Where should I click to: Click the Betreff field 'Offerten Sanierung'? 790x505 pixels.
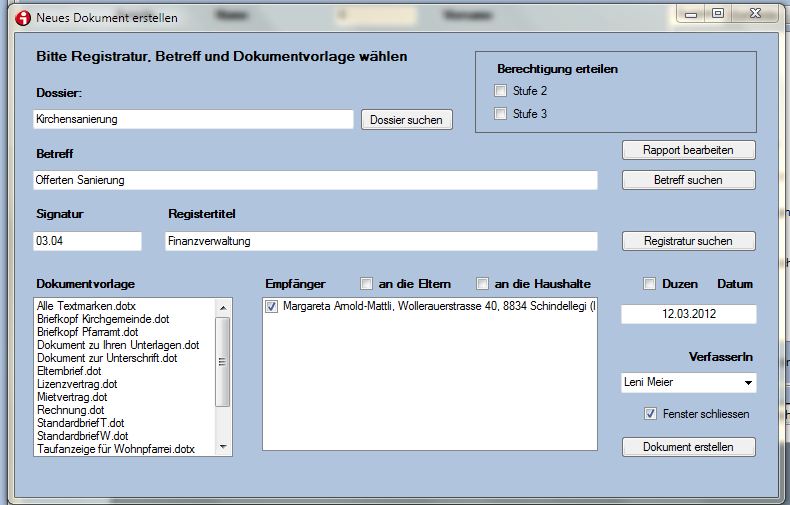(315, 181)
